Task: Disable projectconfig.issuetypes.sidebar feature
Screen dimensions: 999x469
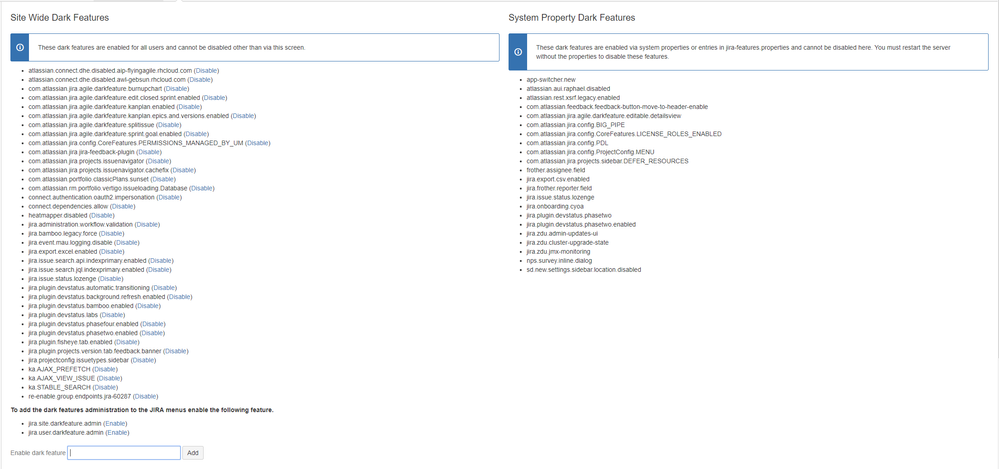Action: 143,360
